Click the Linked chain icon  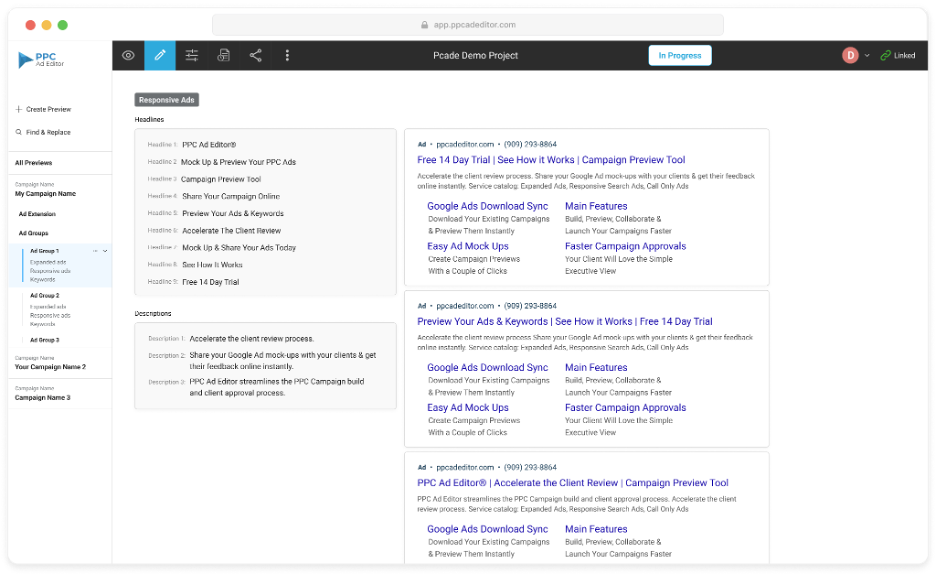pos(886,55)
